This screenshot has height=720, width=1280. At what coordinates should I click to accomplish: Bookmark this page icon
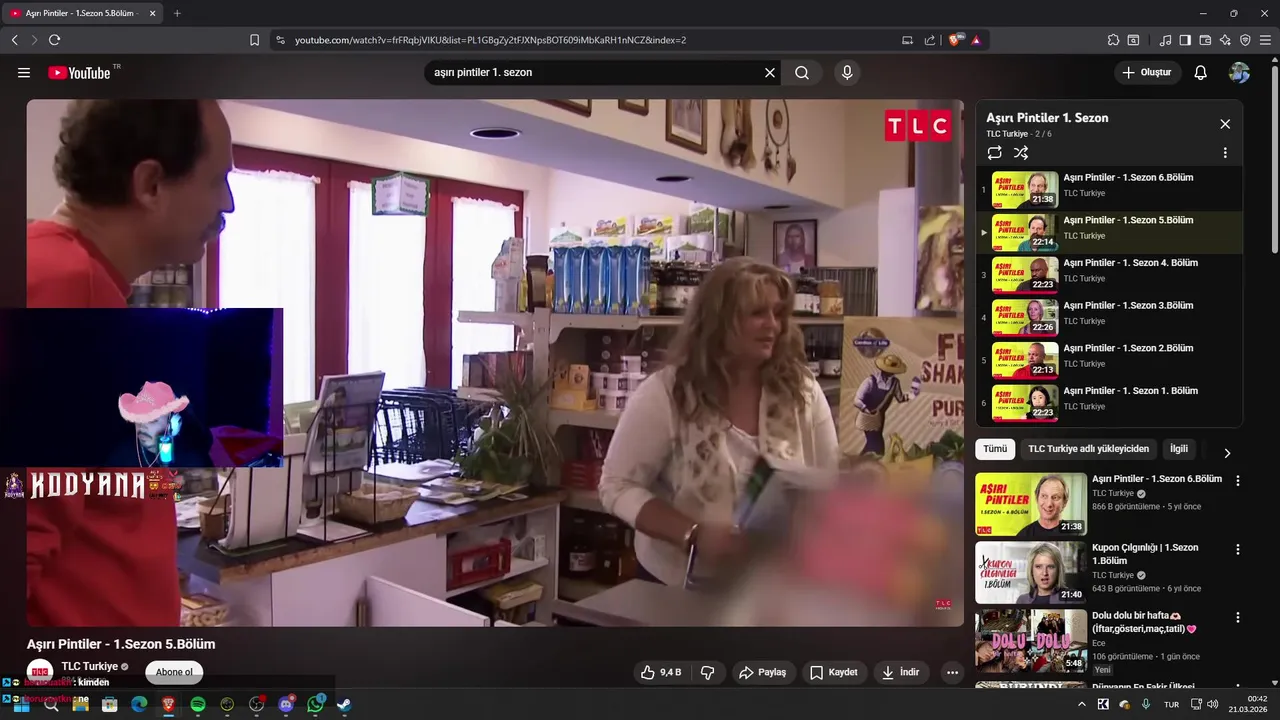tap(254, 40)
